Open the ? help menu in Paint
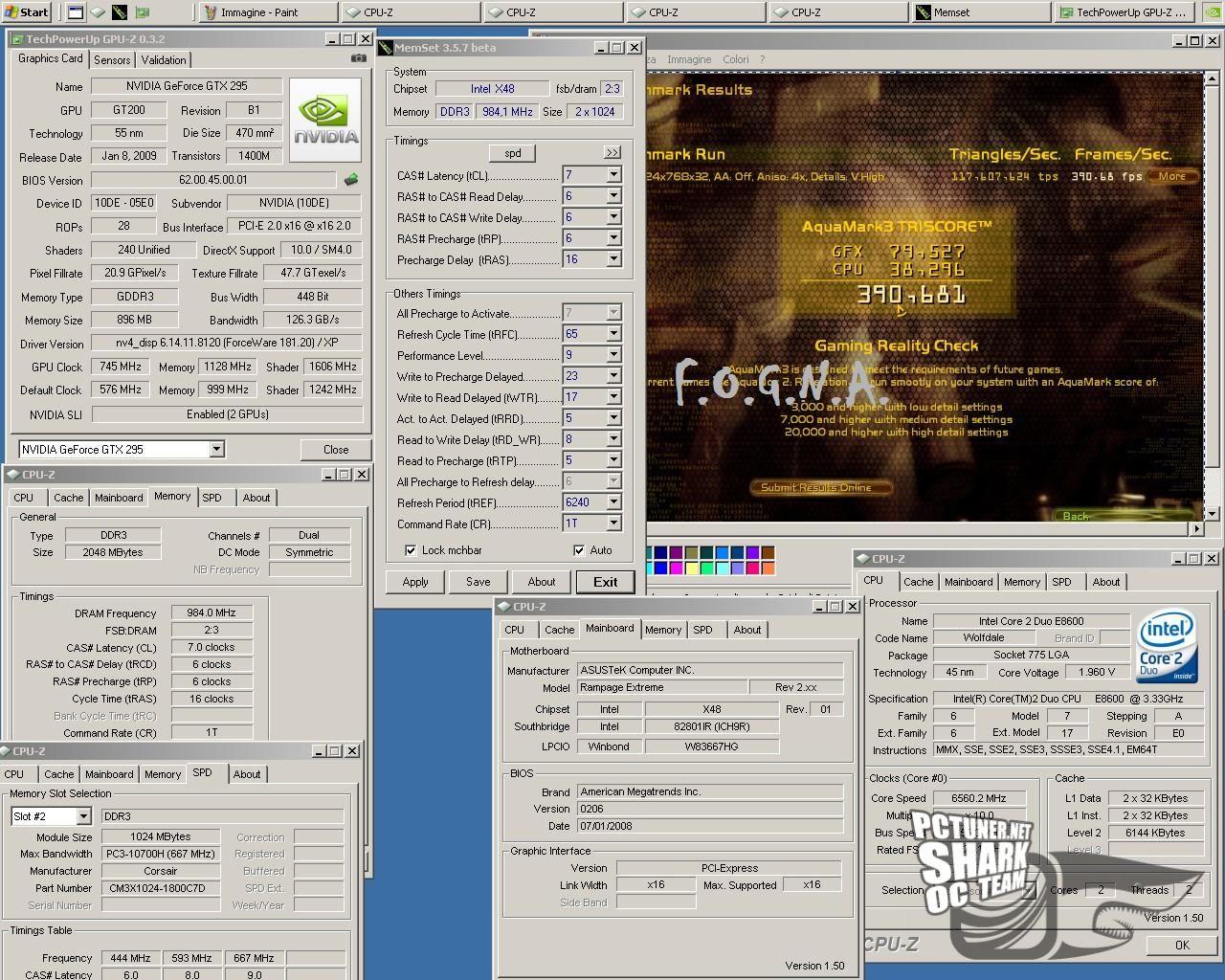Image resolution: width=1225 pixels, height=980 pixels. pyautogui.click(x=762, y=59)
